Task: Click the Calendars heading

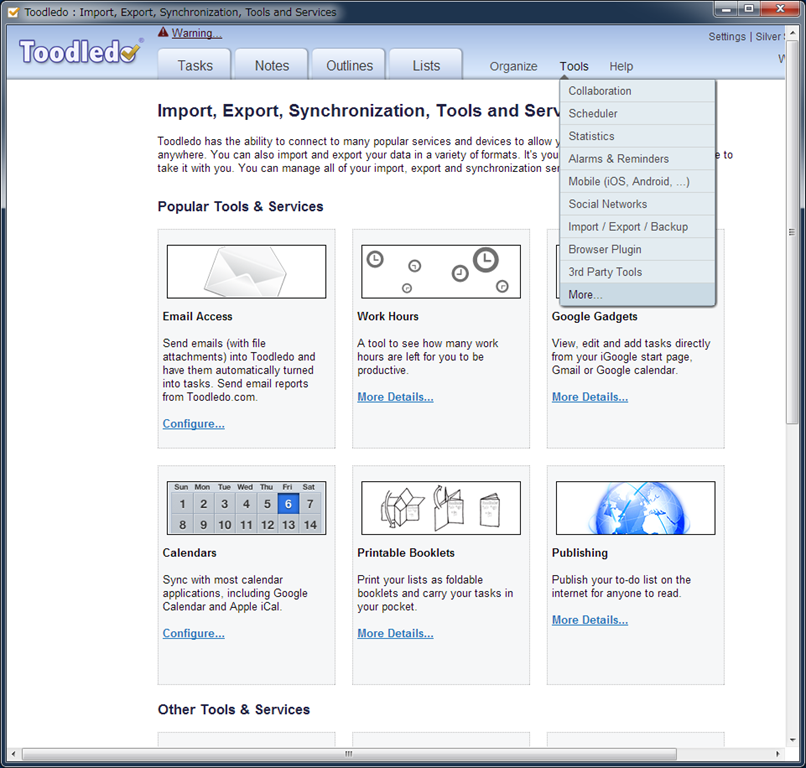Action: coord(189,553)
